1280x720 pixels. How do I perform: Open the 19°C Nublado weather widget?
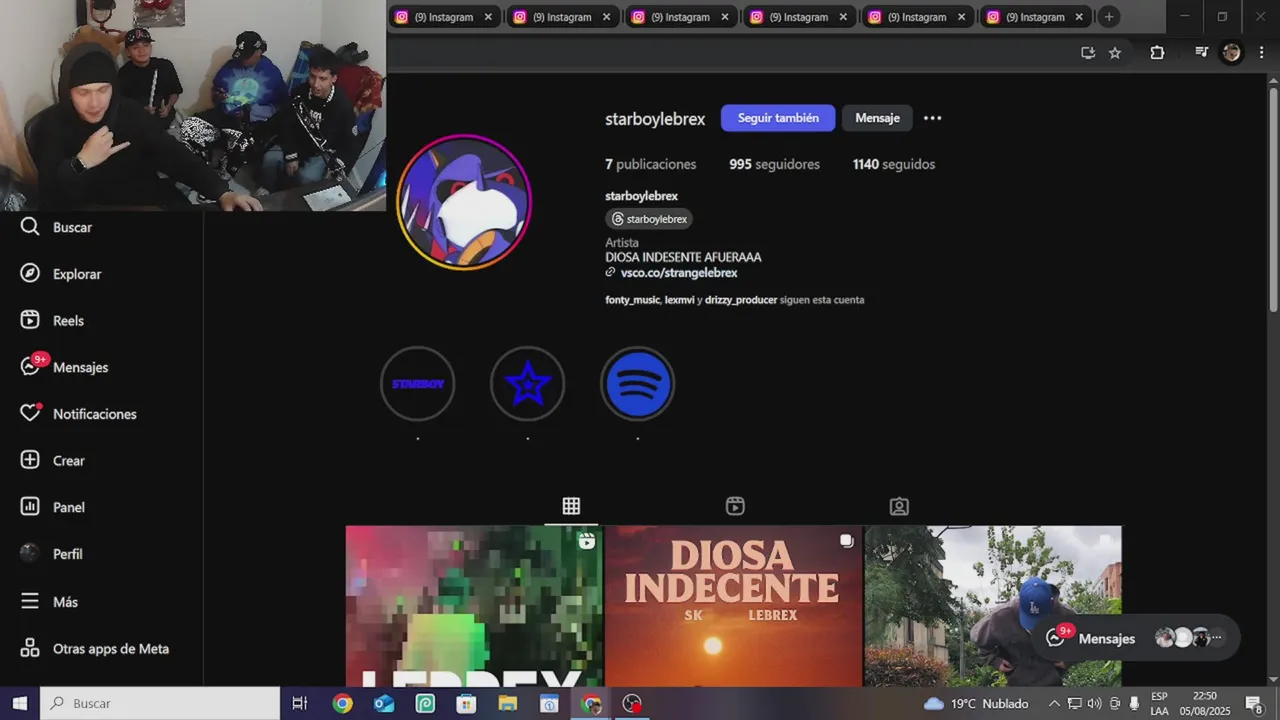click(x=975, y=703)
